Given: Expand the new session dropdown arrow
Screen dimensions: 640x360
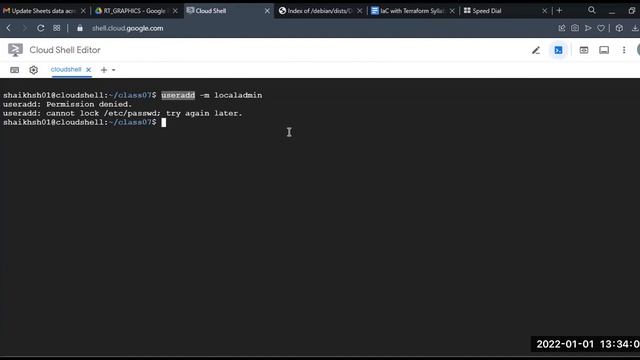Looking at the screenshot, I should click(x=113, y=70).
